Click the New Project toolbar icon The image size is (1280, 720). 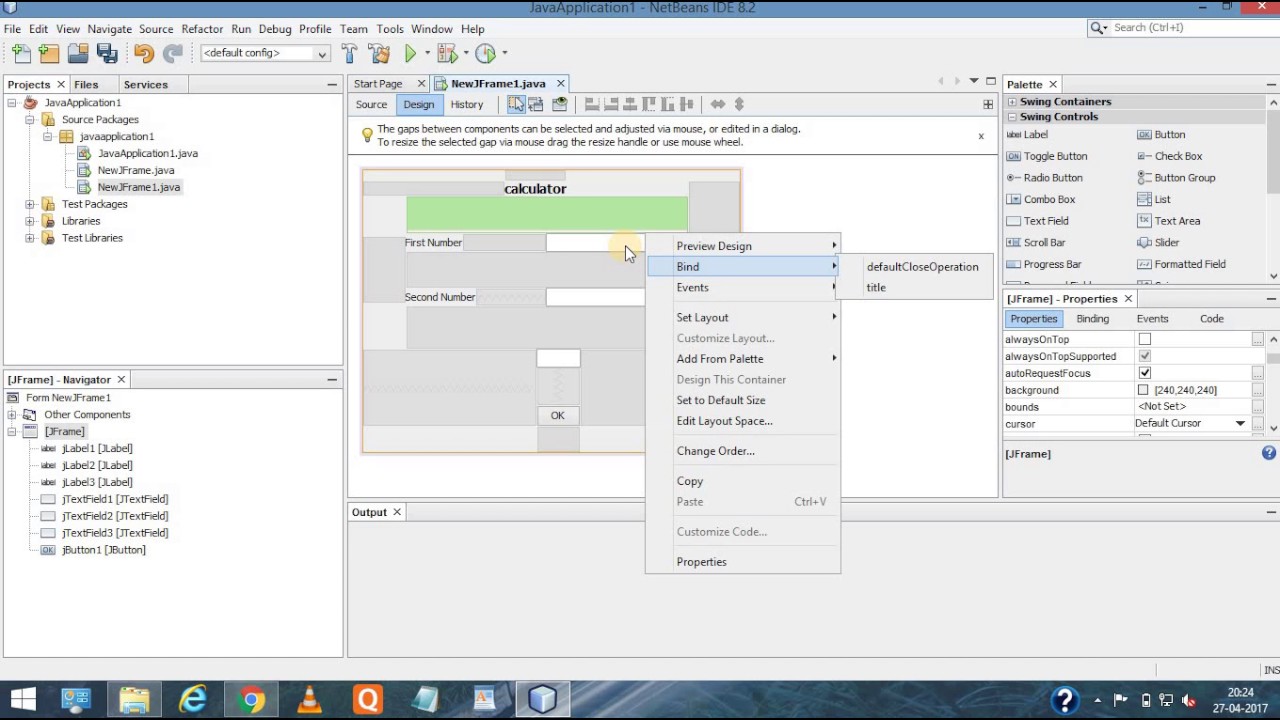pyautogui.click(x=49, y=53)
